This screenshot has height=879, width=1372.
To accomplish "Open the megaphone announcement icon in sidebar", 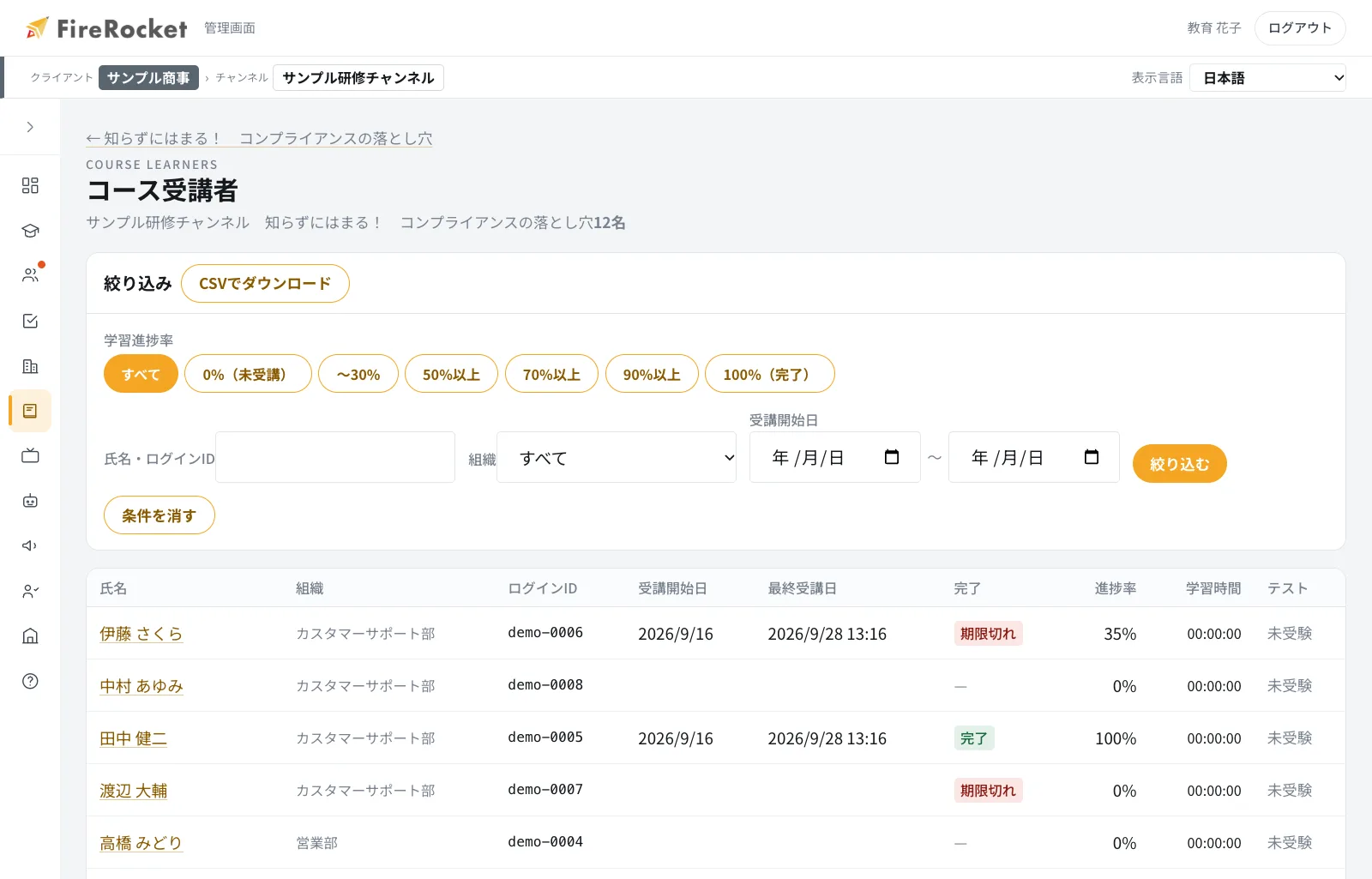I will click(x=30, y=545).
